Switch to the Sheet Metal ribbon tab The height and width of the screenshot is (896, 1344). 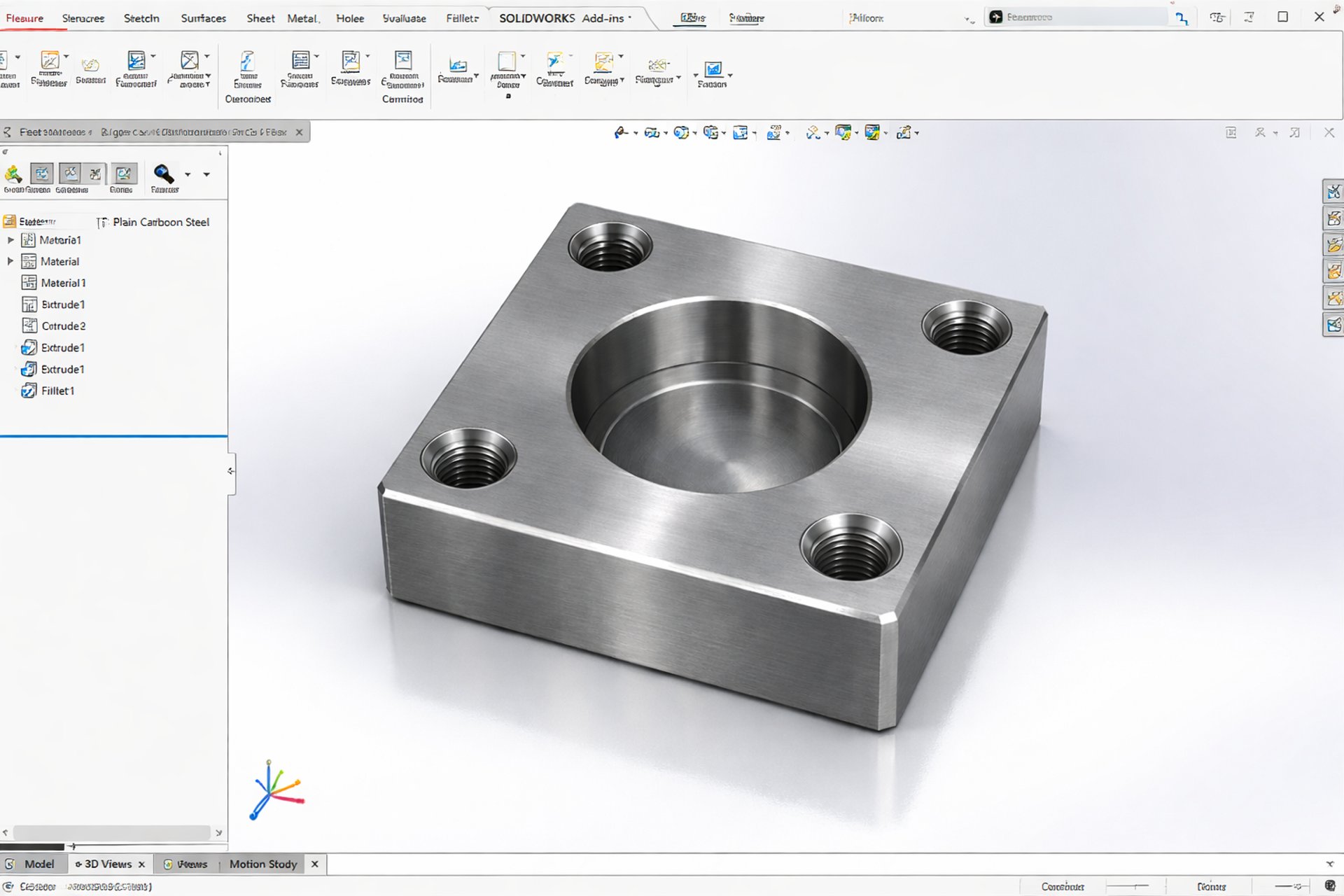[x=282, y=18]
